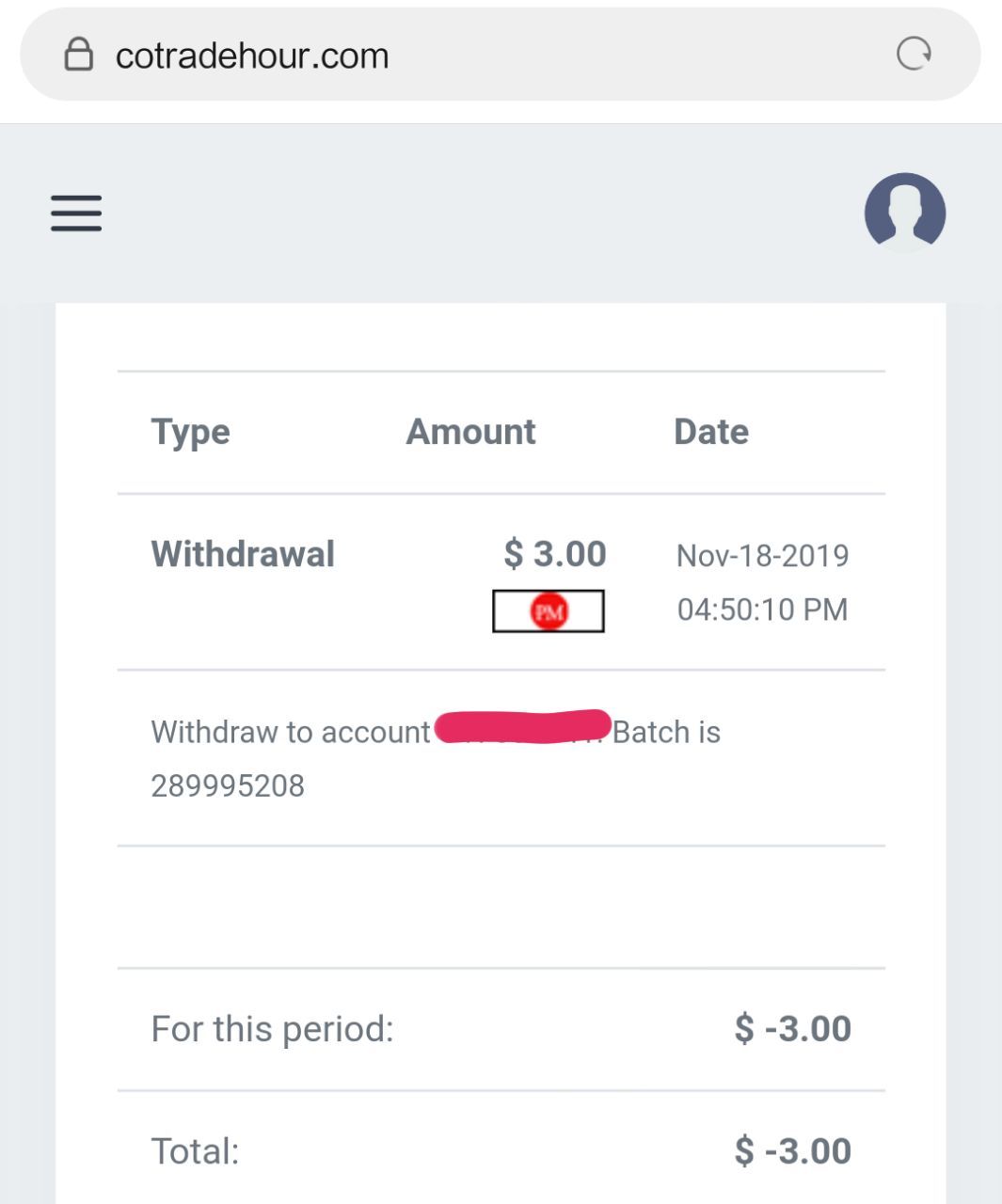1002x1204 pixels.
Task: Click the Type column header
Action: (x=190, y=432)
